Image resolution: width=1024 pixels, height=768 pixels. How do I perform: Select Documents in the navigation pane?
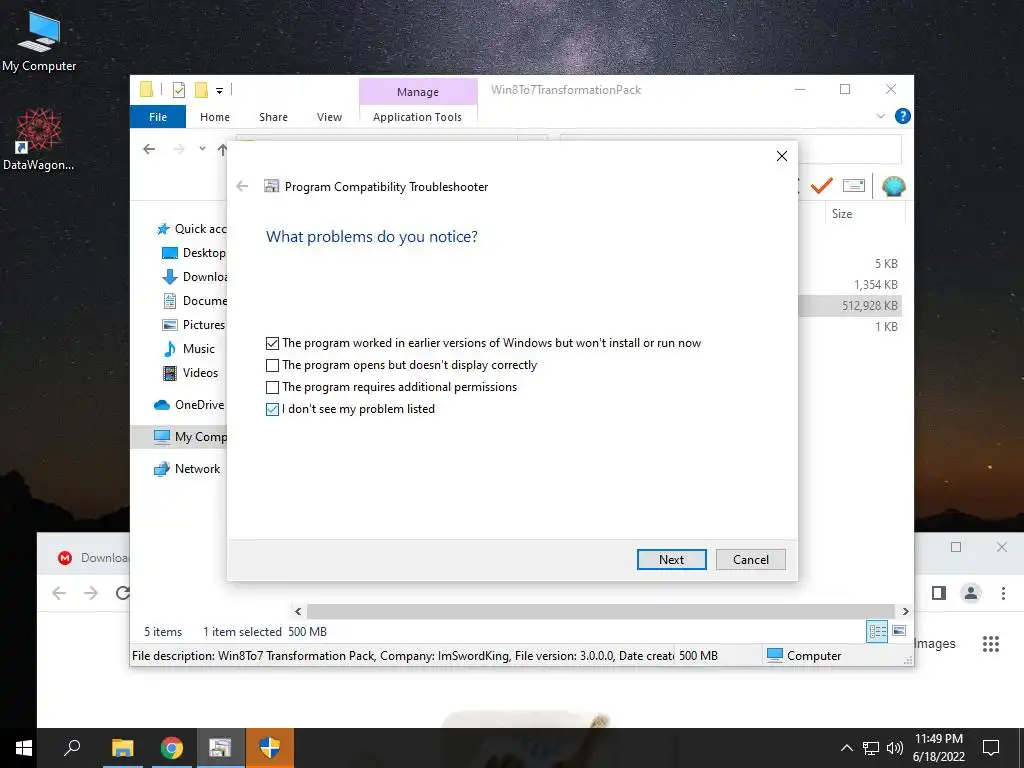pyautogui.click(x=194, y=300)
